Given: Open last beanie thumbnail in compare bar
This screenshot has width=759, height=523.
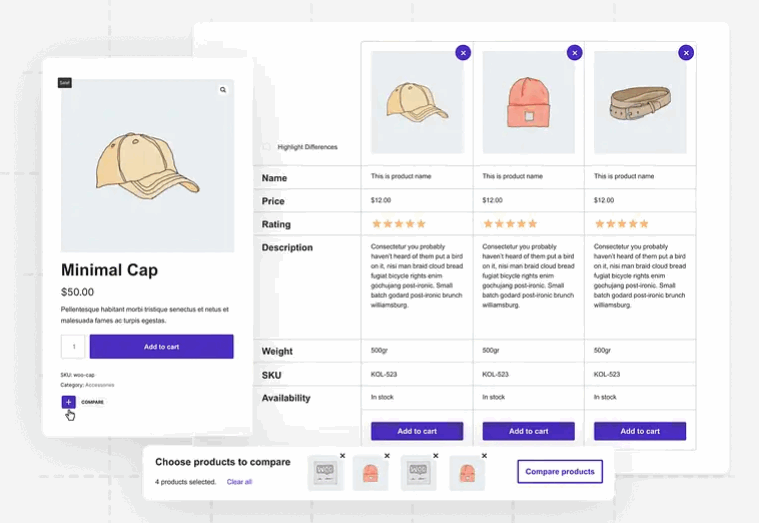Looking at the screenshot, I should [467, 473].
